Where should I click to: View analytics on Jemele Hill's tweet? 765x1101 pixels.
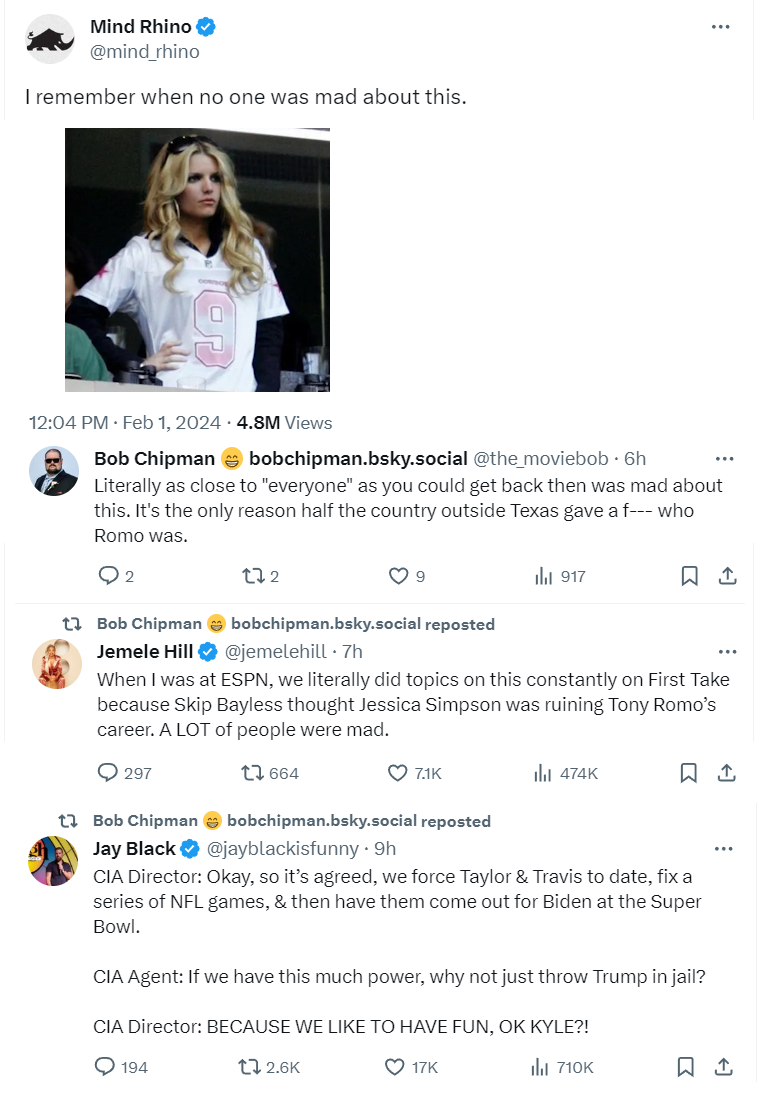(x=545, y=773)
